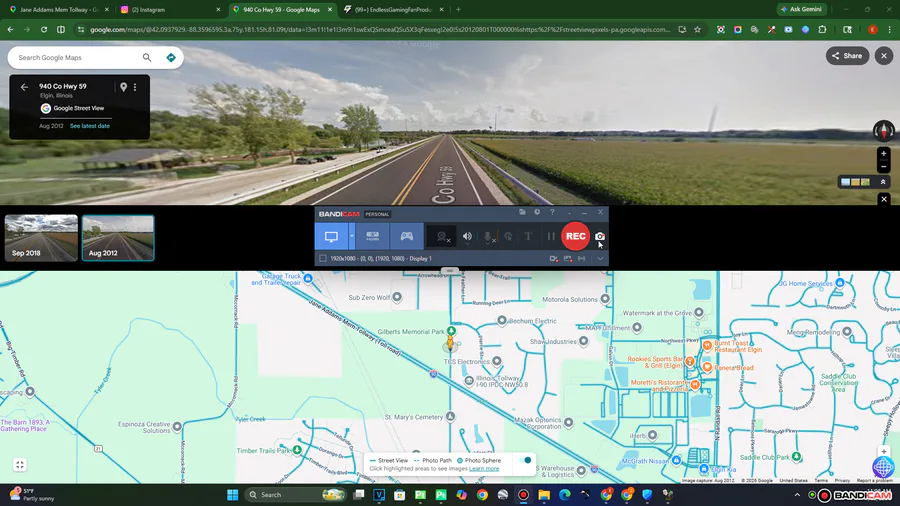
Task: Show hidden system tray icons
Action: click(797, 495)
